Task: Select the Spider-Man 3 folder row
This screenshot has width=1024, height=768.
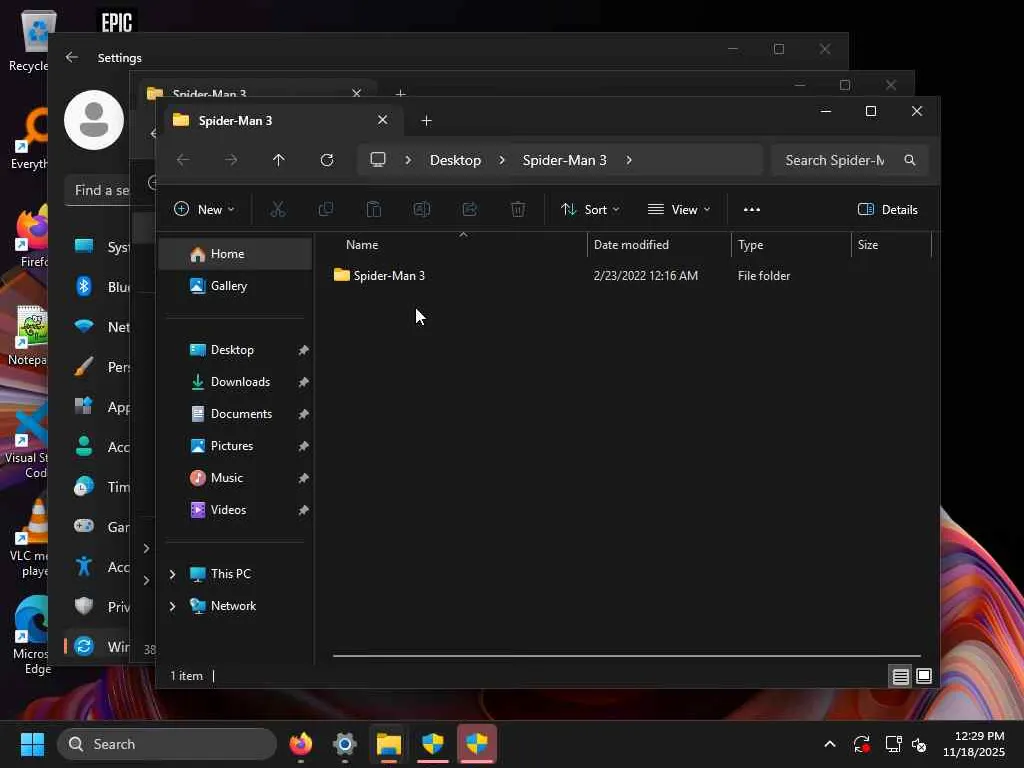Action: point(631,276)
